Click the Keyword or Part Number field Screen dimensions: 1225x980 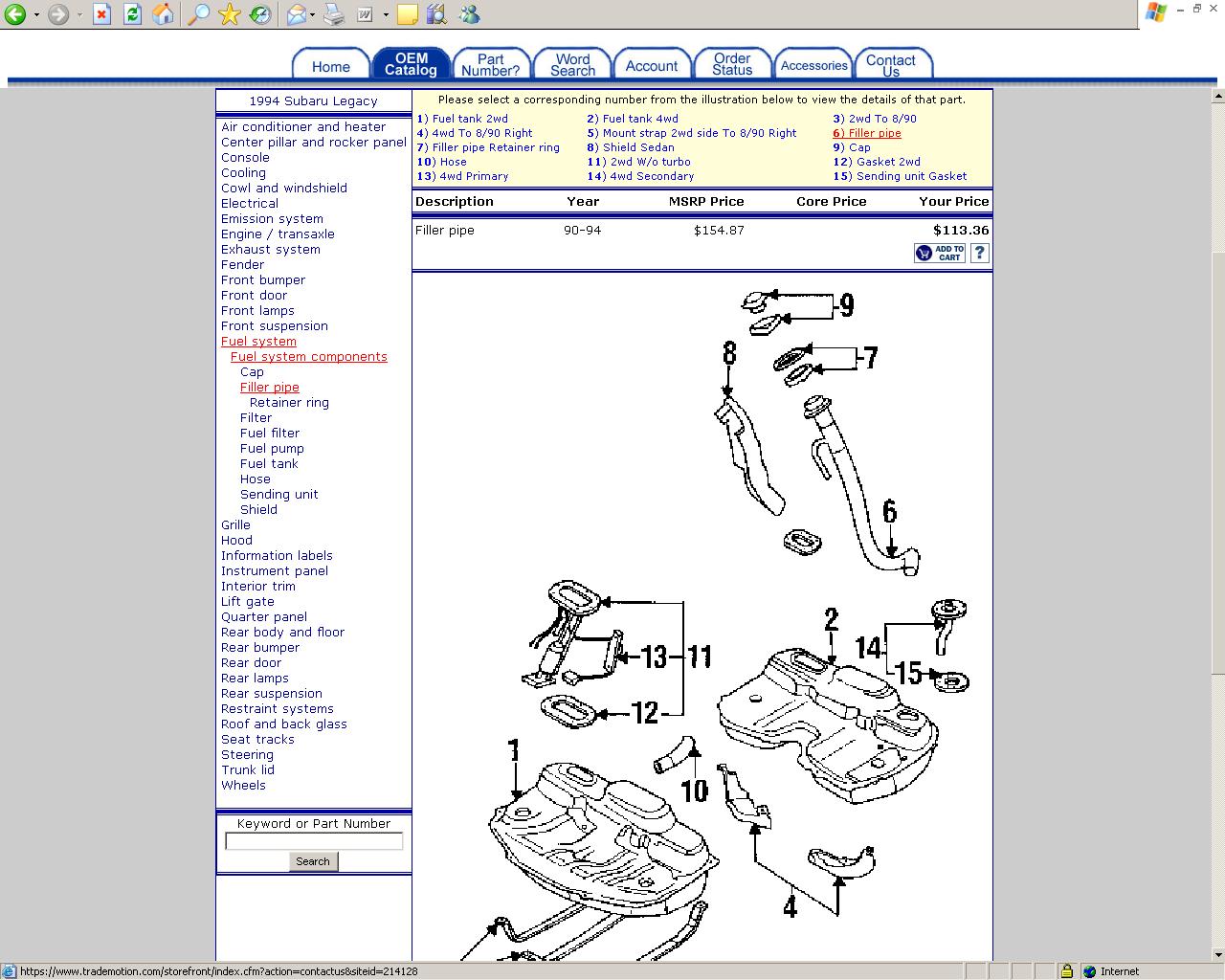tap(313, 841)
